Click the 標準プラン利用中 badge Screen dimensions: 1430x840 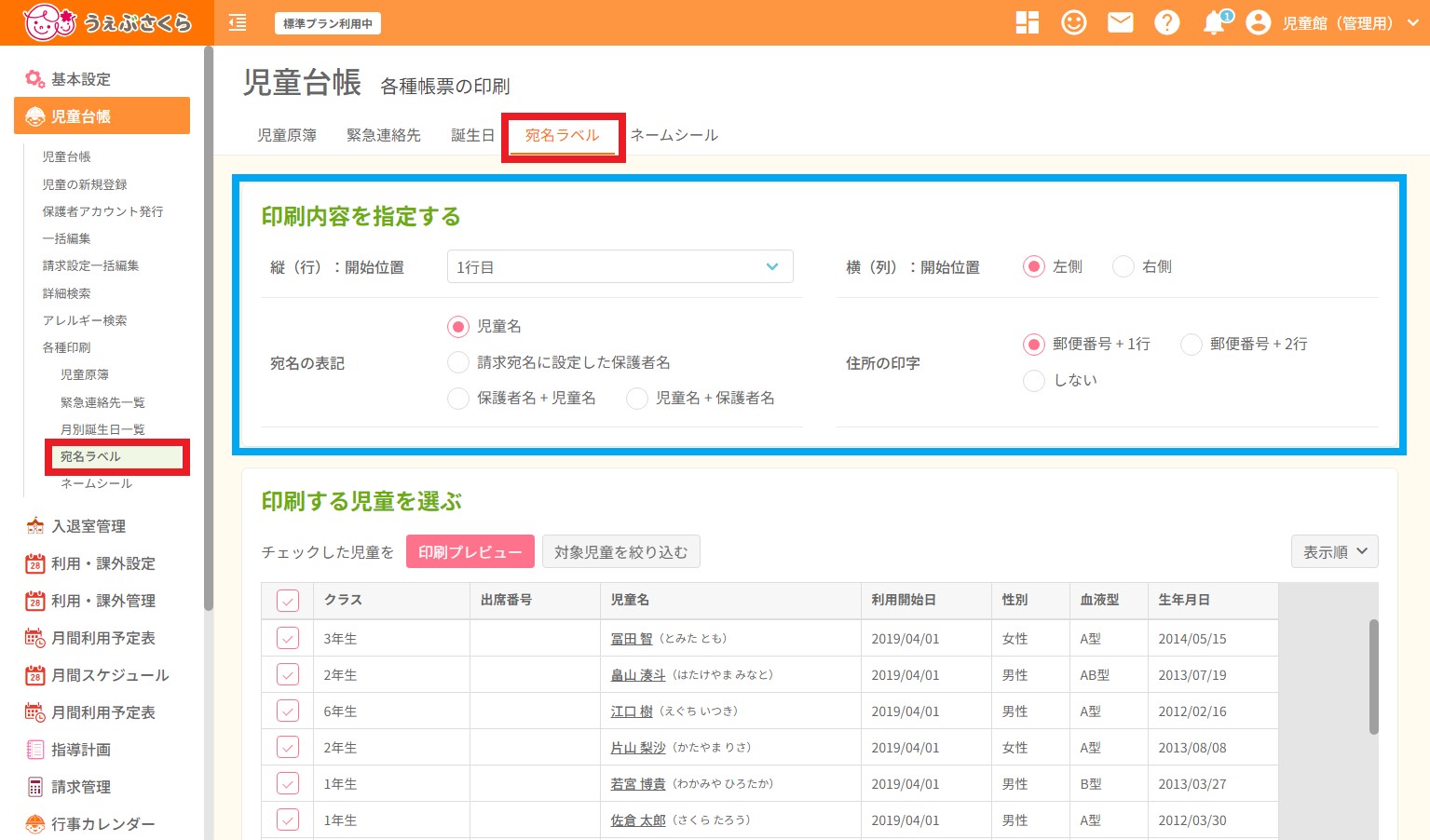[328, 23]
